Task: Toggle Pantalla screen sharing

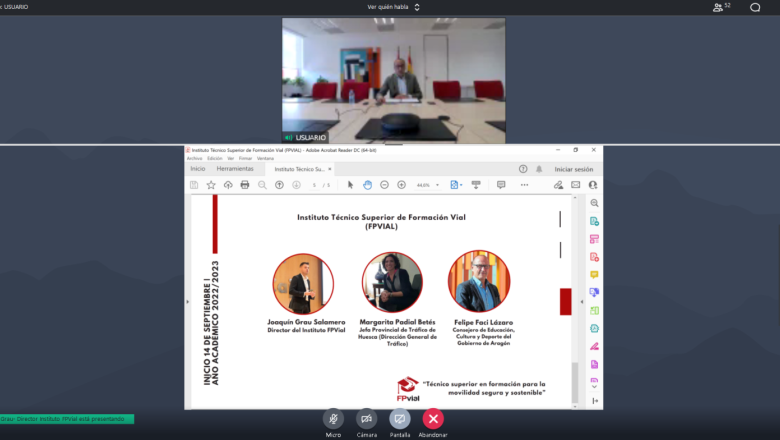Action: 400,418
